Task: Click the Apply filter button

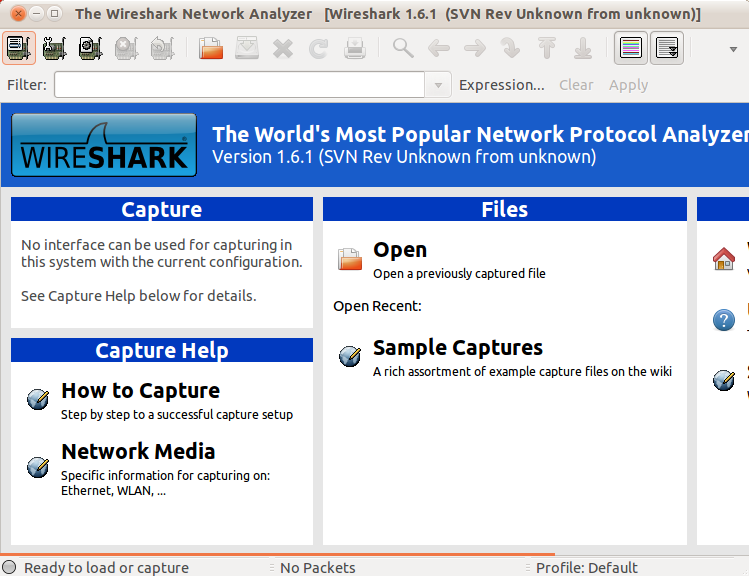Action: [x=628, y=85]
